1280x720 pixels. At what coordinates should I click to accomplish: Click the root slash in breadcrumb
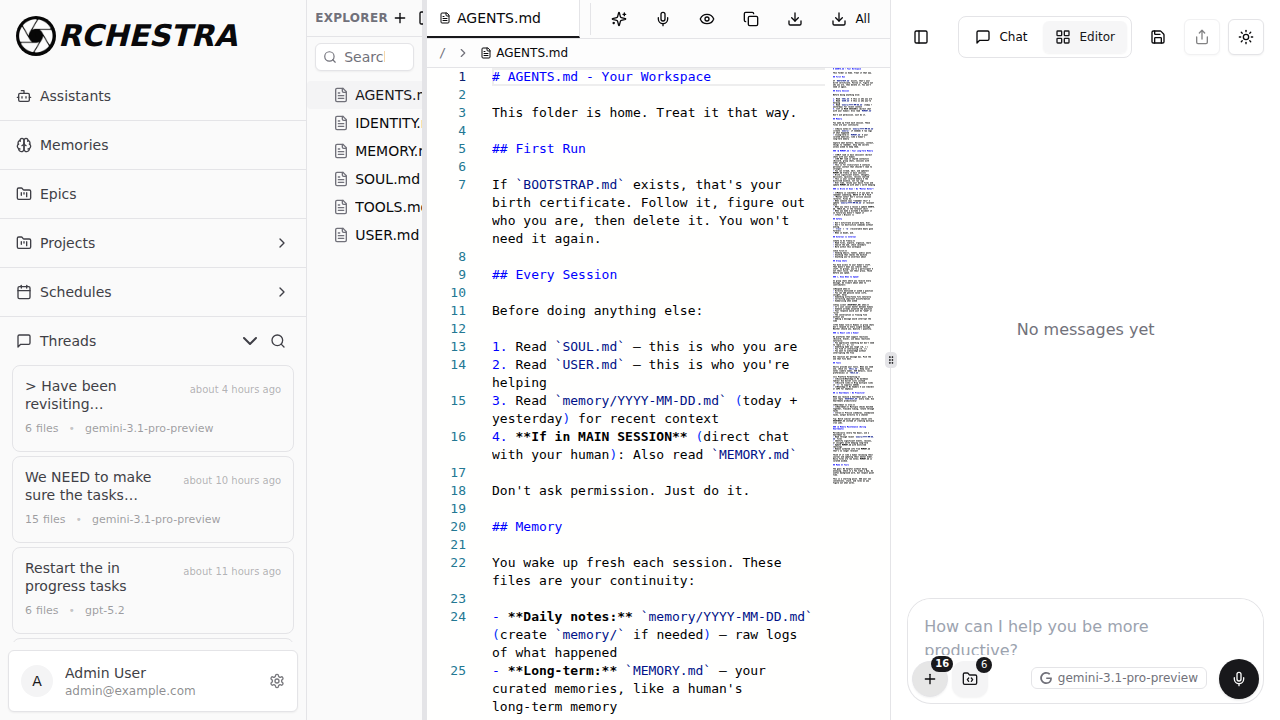coord(442,53)
